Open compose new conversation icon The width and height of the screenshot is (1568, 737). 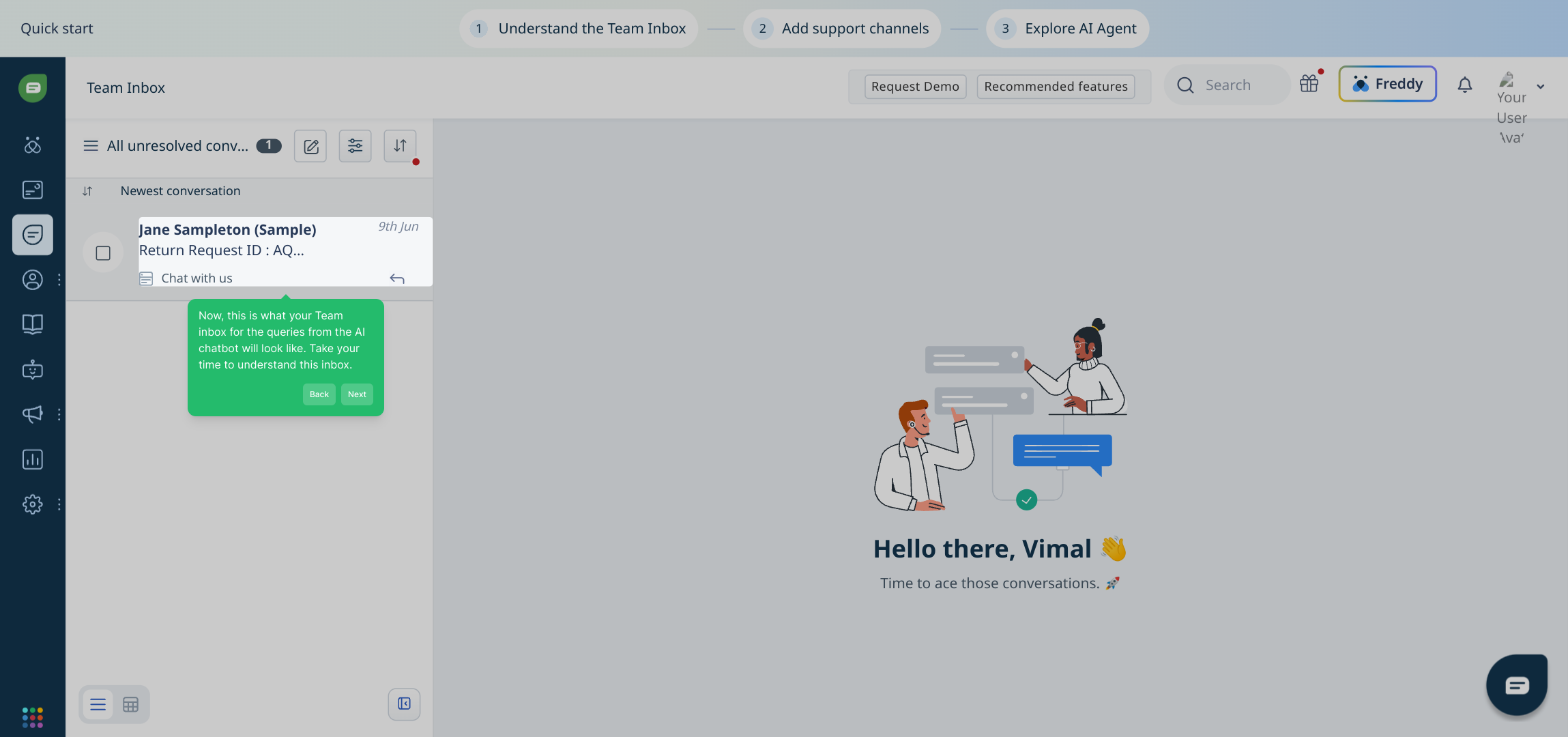(310, 146)
